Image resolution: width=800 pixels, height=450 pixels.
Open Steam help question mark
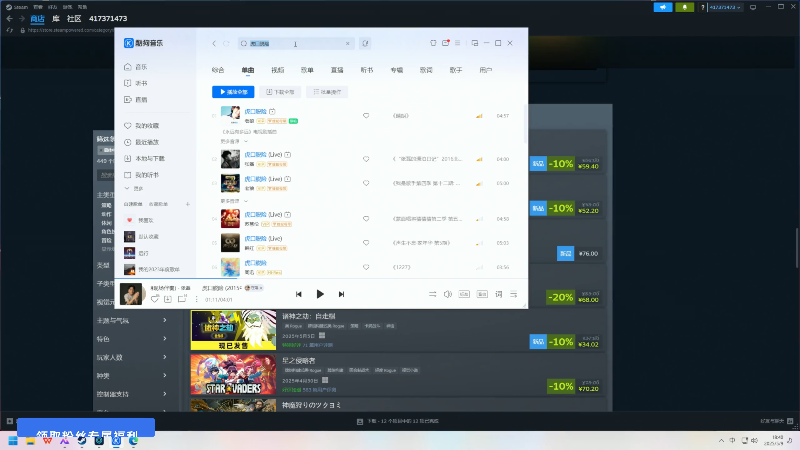[703, 7]
